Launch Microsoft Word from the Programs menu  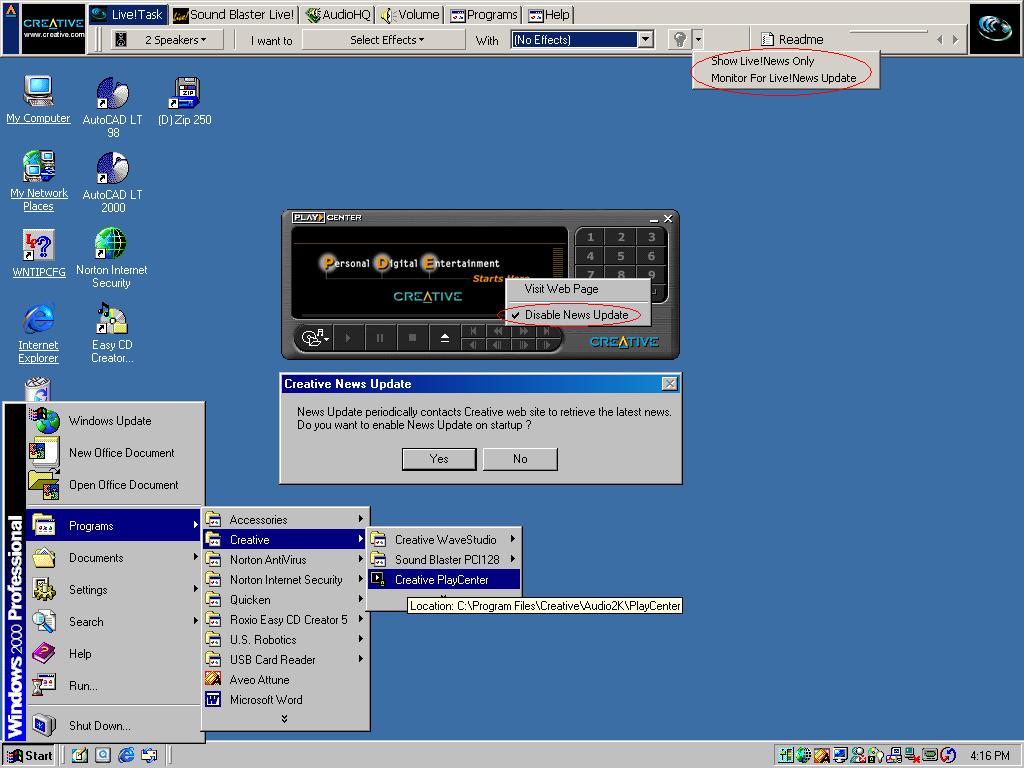tap(285, 700)
